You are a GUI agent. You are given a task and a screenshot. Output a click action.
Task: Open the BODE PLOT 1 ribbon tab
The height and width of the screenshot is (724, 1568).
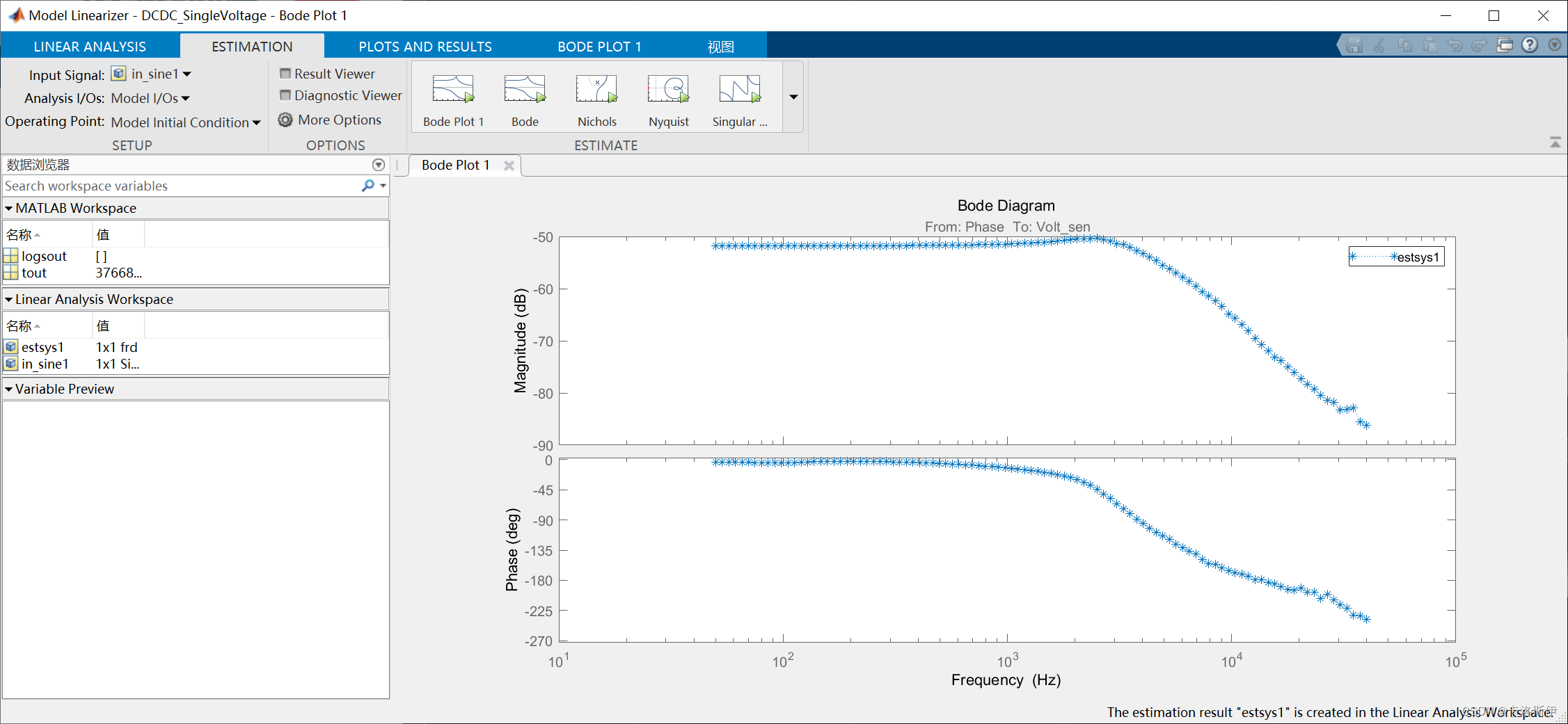pos(599,47)
